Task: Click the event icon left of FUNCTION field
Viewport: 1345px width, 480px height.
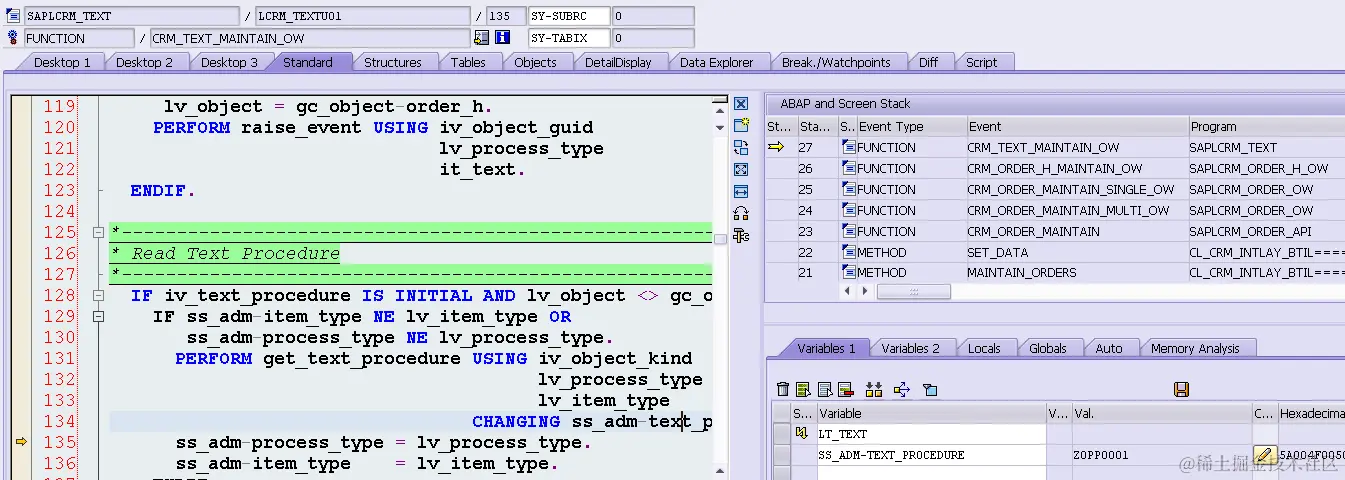Action: (13, 38)
